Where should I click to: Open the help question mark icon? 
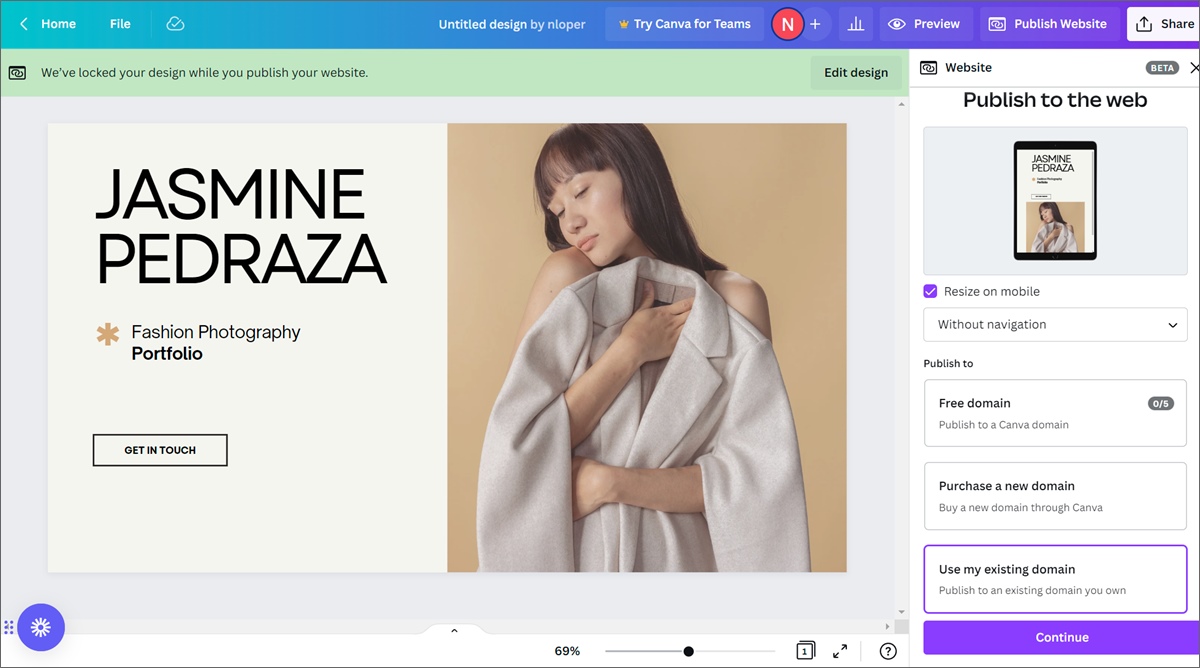coord(887,650)
